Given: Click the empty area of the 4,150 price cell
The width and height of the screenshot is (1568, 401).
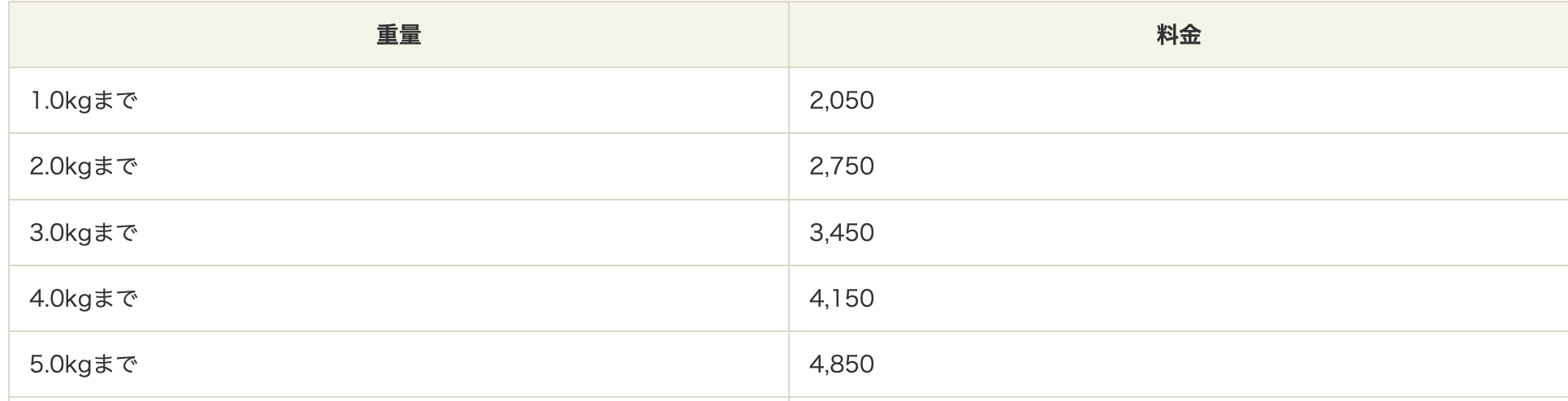Looking at the screenshot, I should point(1219,299).
